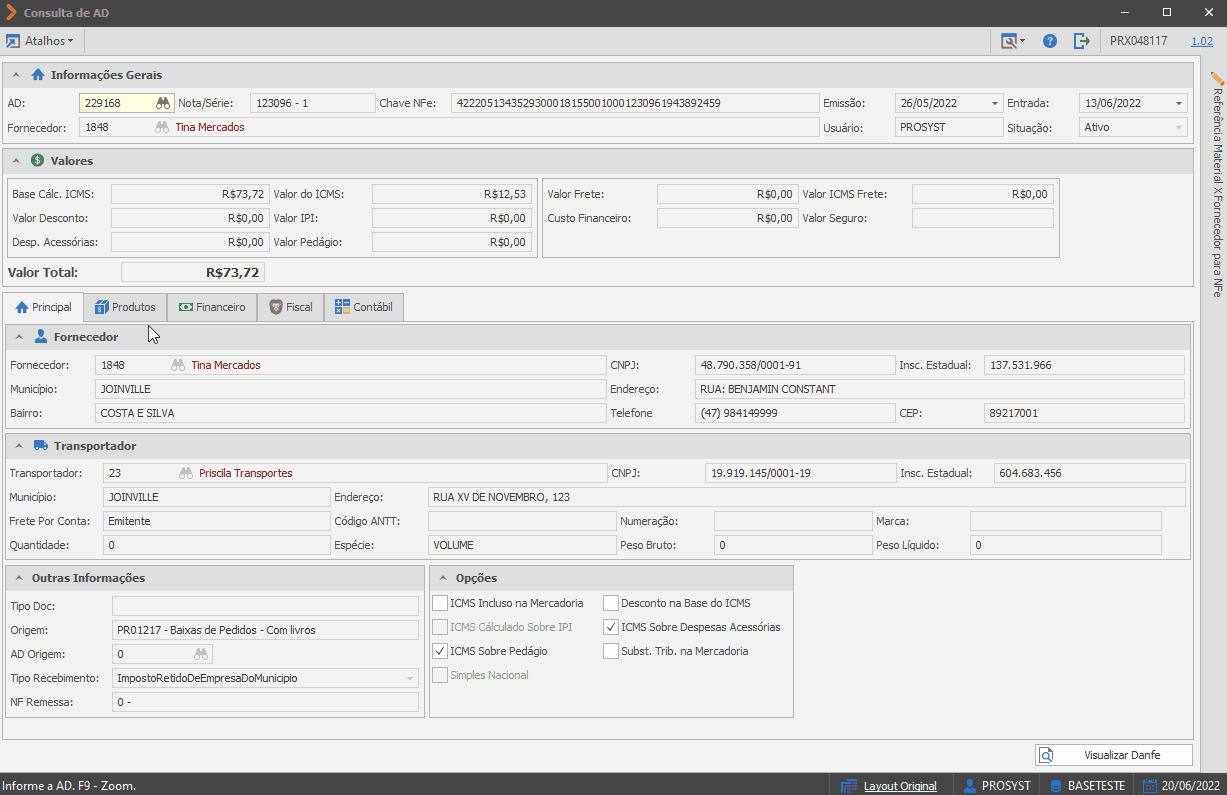Click the pencil icon on right sidebar
1227x795 pixels.
click(x=1217, y=78)
